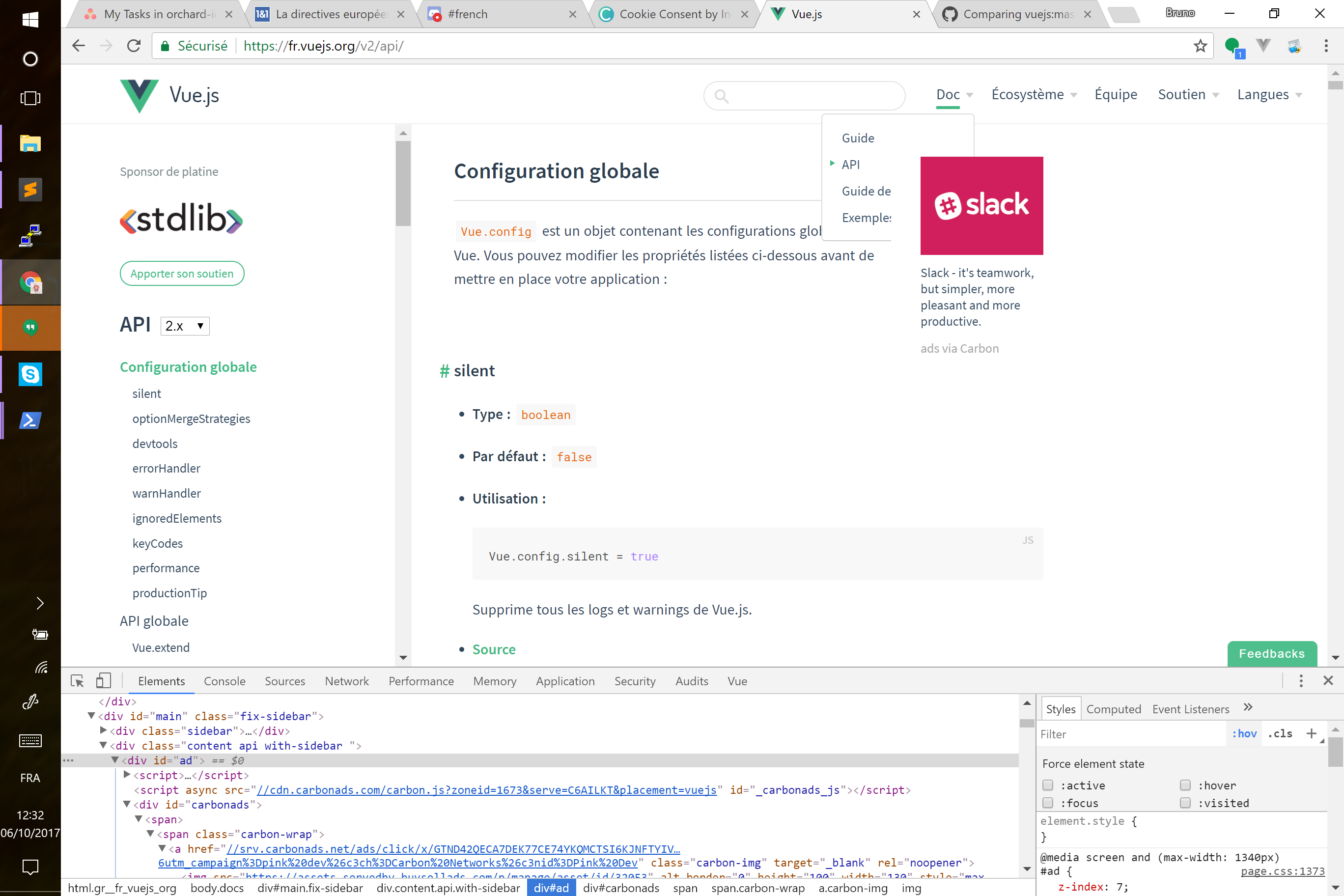Open DevTools three-dot customize menu
This screenshot has height=896, width=1344.
point(1301,680)
